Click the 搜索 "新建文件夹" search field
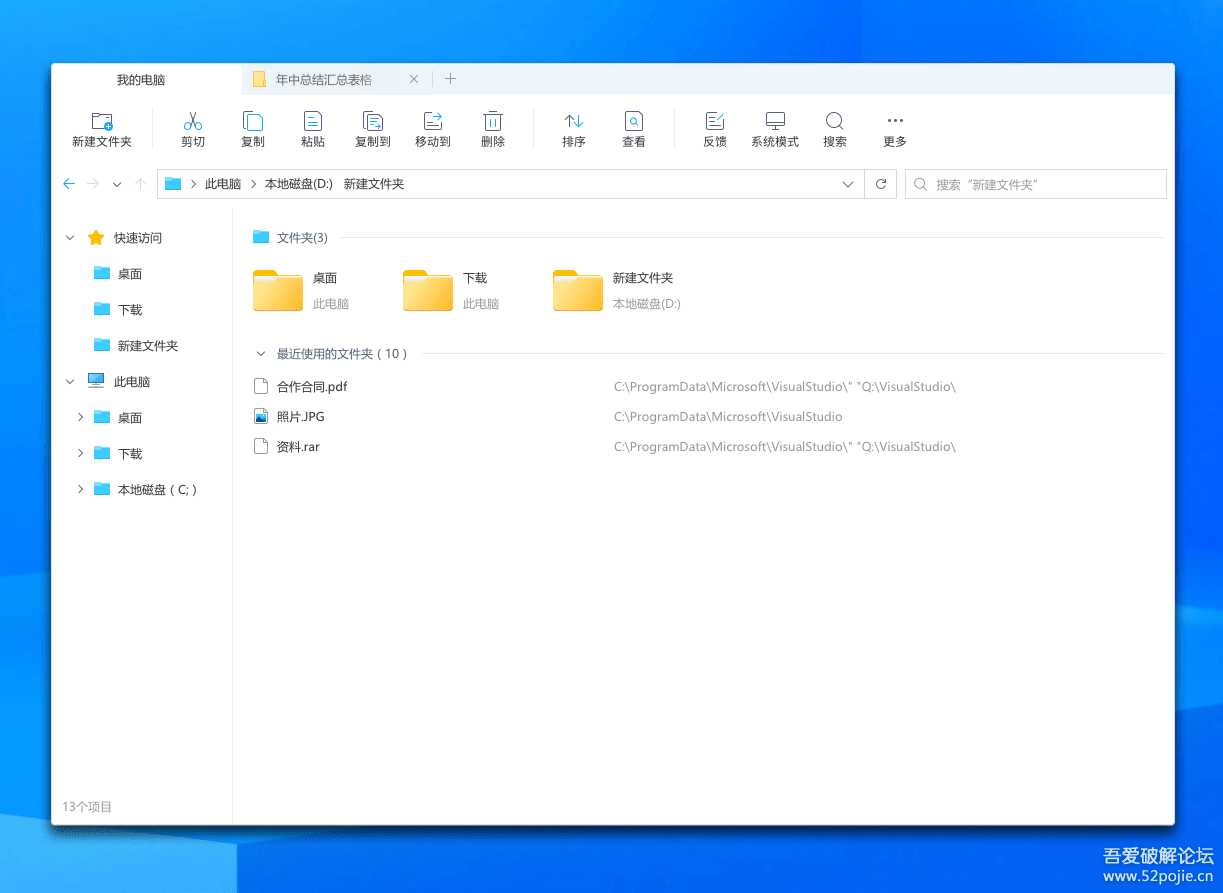Screen dimensions: 1223x893 (1040, 185)
